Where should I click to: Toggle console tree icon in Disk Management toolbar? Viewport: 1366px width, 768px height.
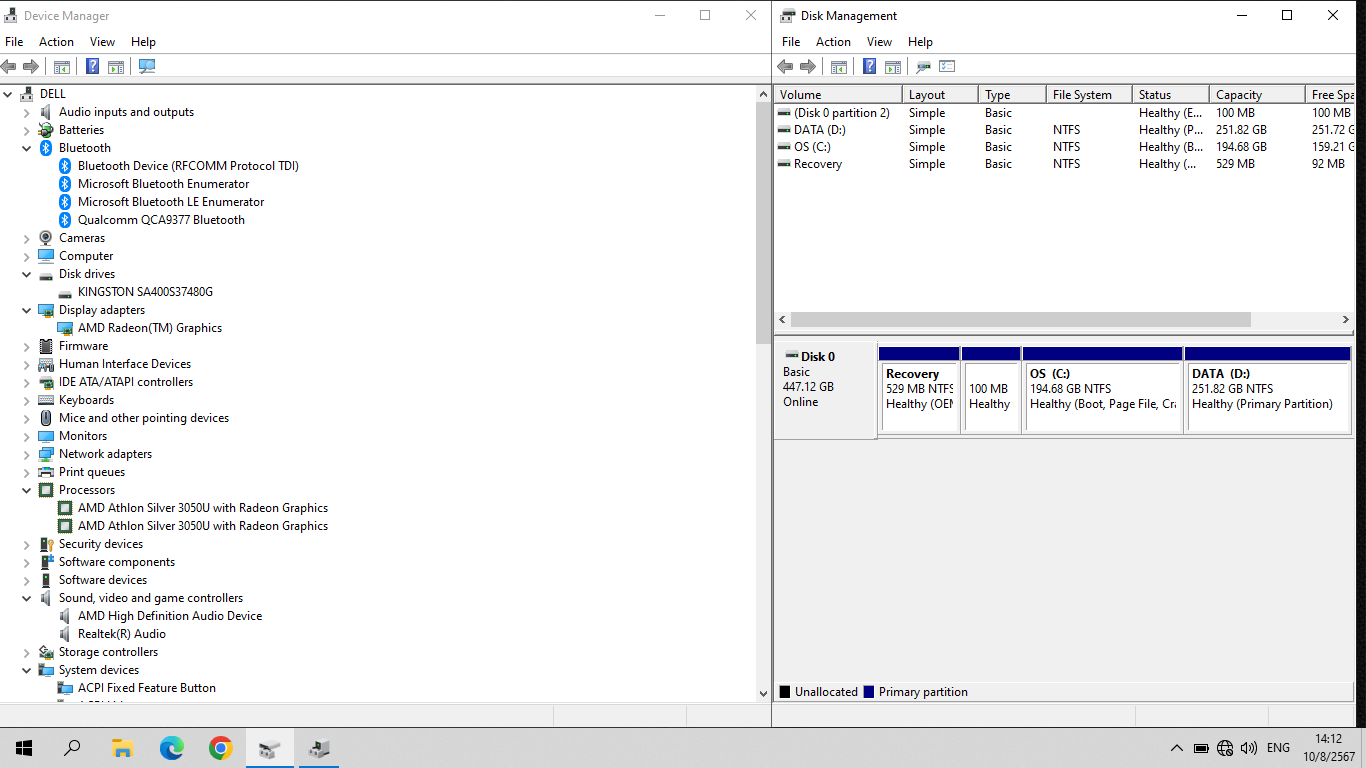(839, 67)
